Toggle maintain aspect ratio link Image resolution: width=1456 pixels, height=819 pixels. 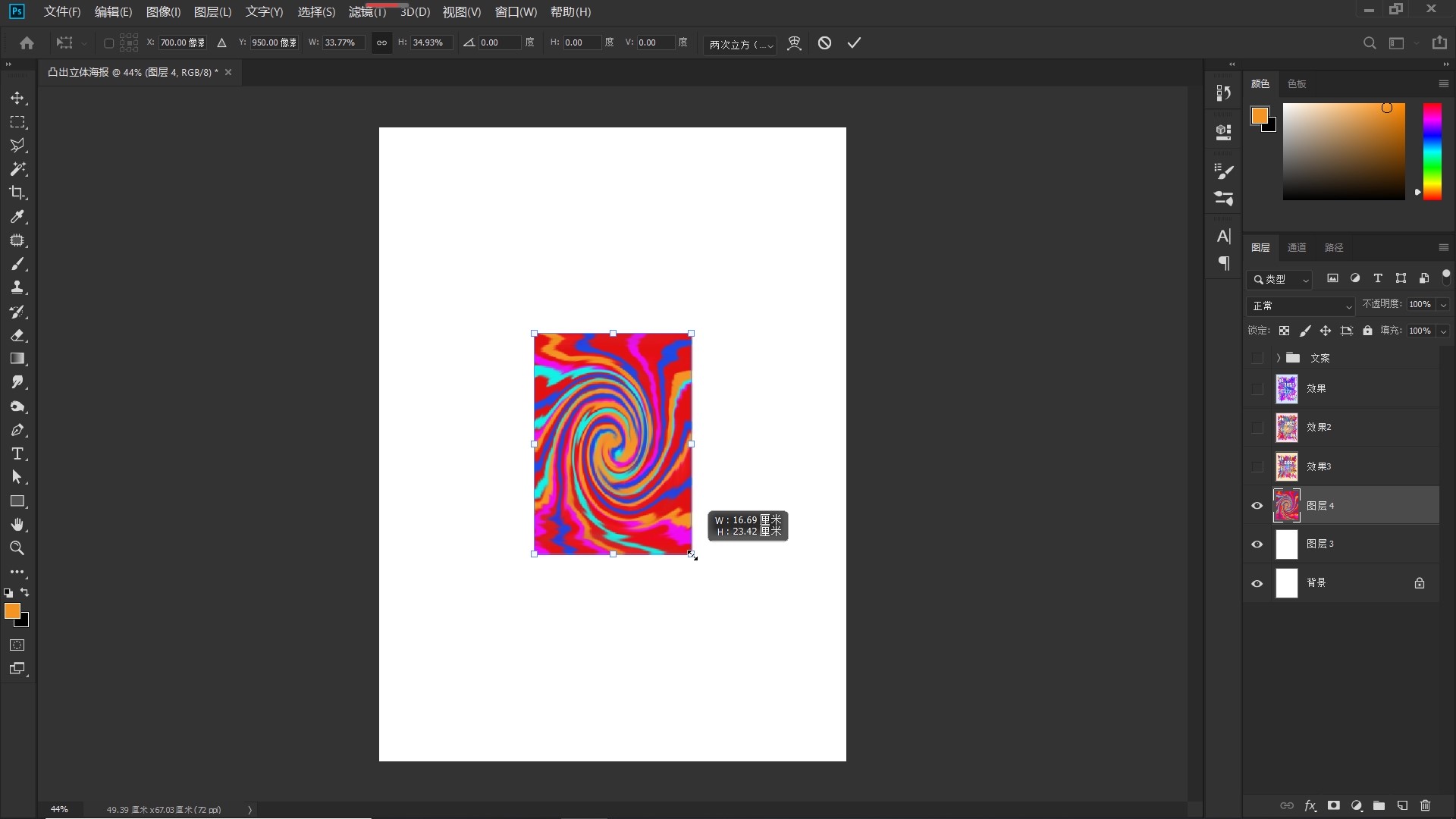tap(381, 43)
